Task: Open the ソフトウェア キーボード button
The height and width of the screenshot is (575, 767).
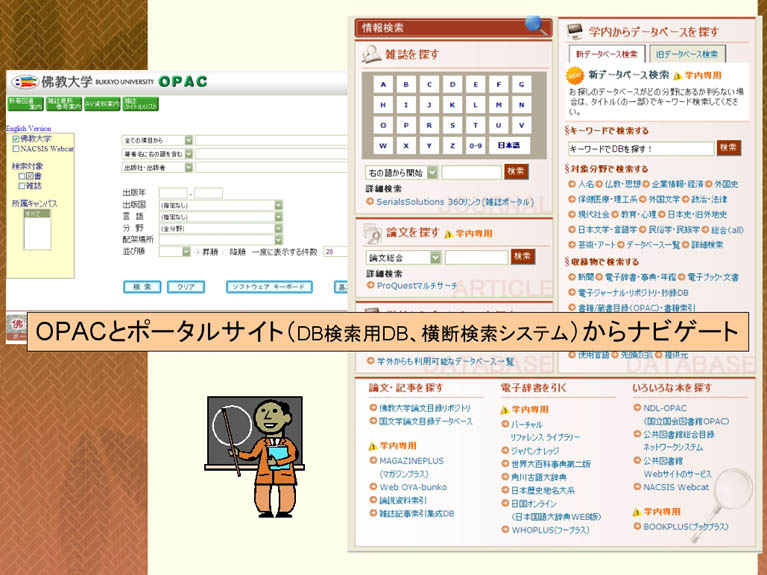Action: [269, 287]
